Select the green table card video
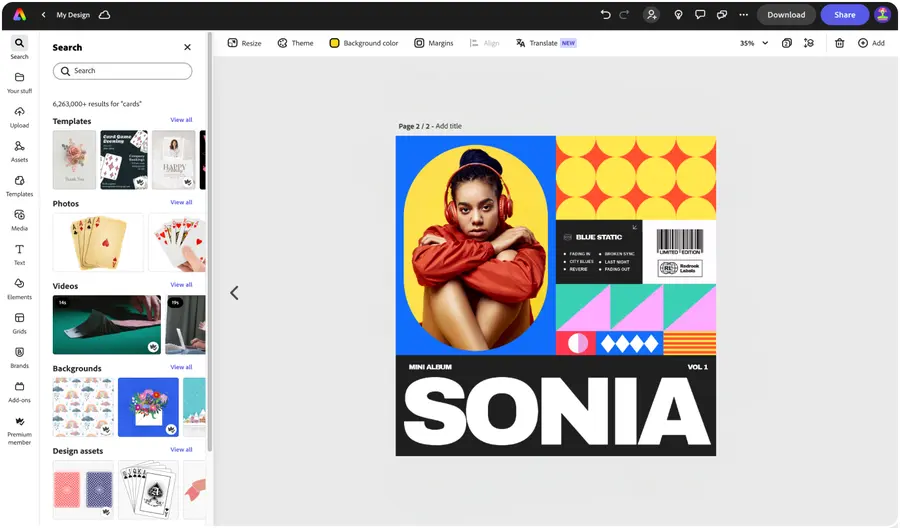 (107, 324)
